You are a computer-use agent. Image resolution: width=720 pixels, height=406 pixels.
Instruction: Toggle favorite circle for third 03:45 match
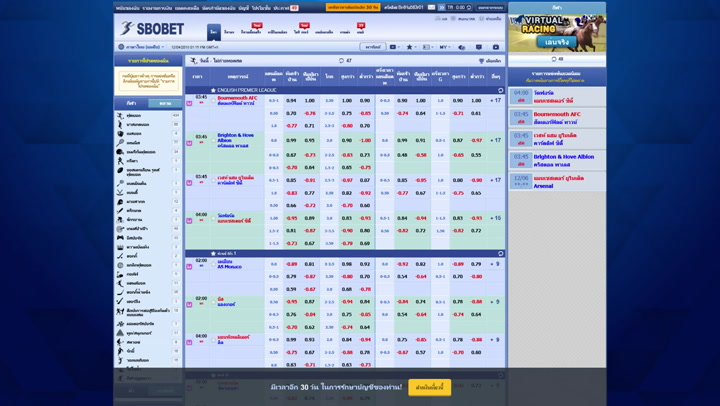coord(214,180)
